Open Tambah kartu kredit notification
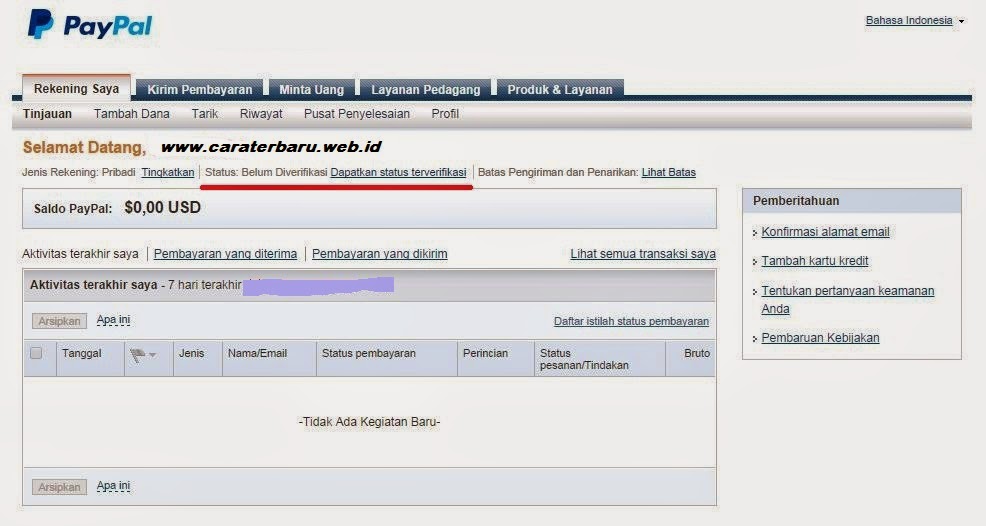 point(814,260)
